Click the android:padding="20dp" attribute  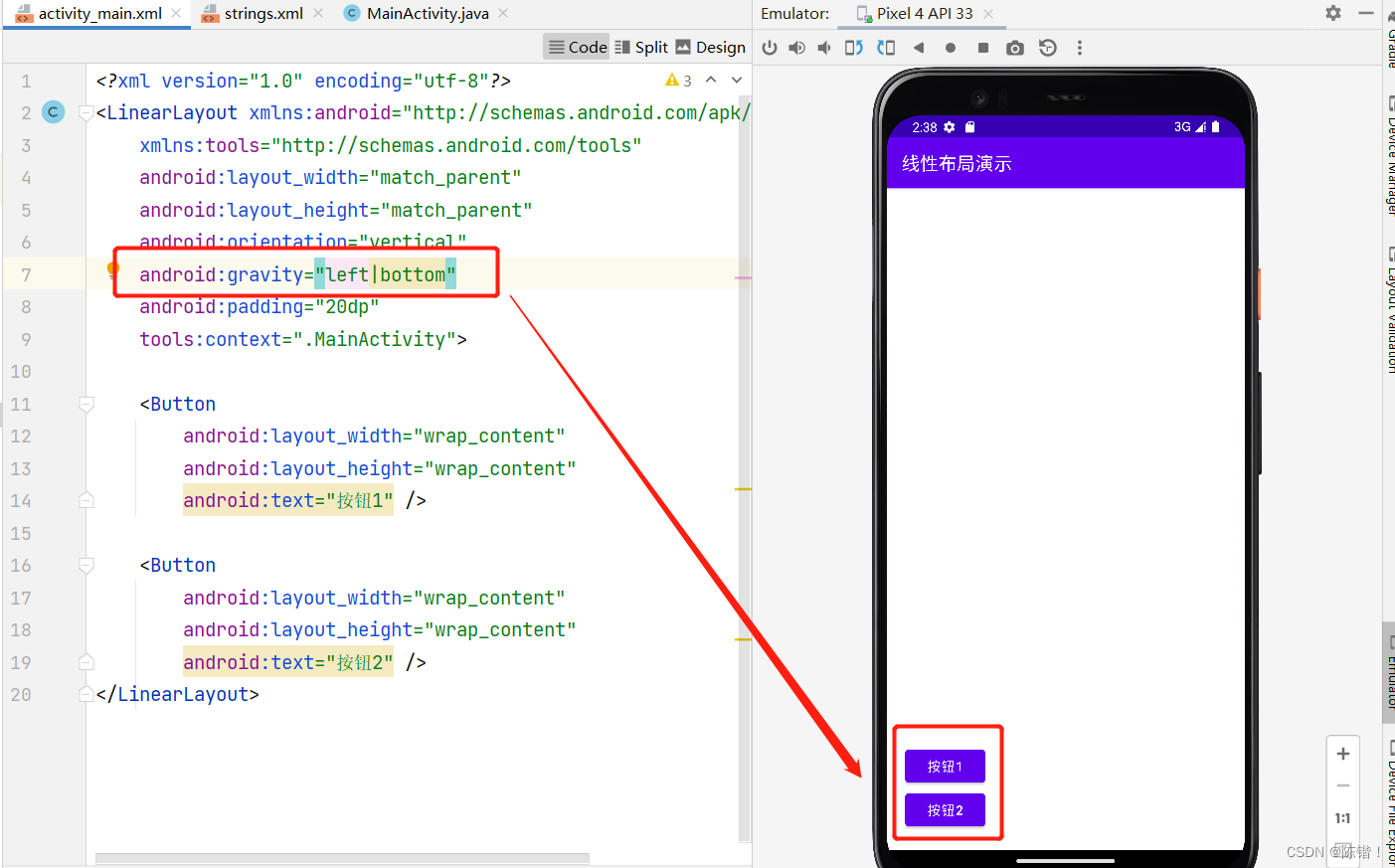point(260,306)
